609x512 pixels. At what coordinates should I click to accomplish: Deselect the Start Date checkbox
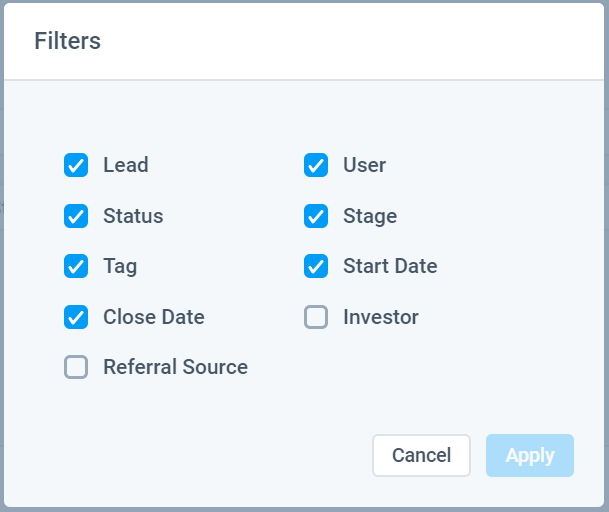[x=316, y=266]
